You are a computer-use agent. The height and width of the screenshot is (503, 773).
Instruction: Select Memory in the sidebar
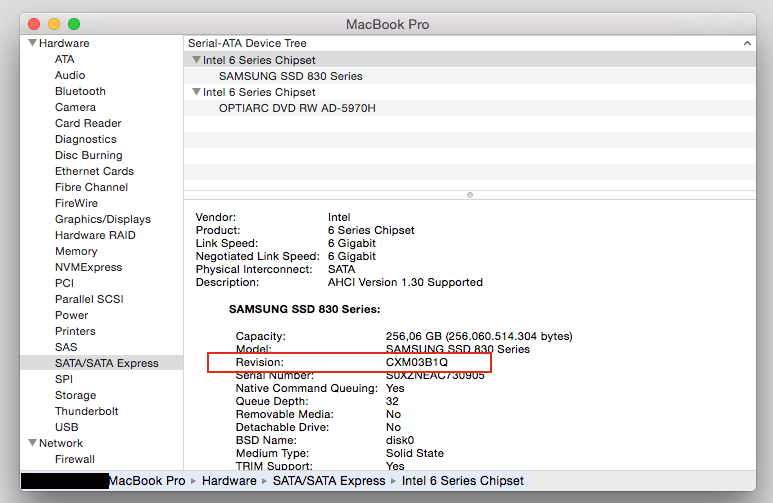click(76, 252)
